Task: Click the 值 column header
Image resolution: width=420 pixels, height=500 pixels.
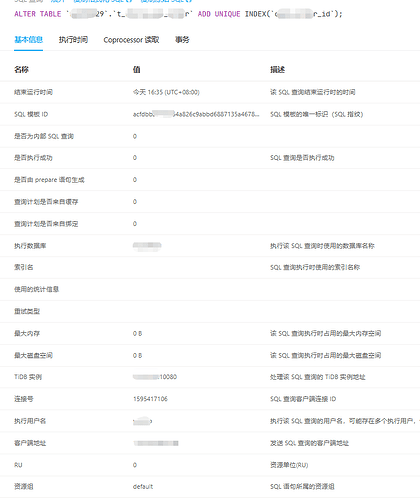Action: 136,69
